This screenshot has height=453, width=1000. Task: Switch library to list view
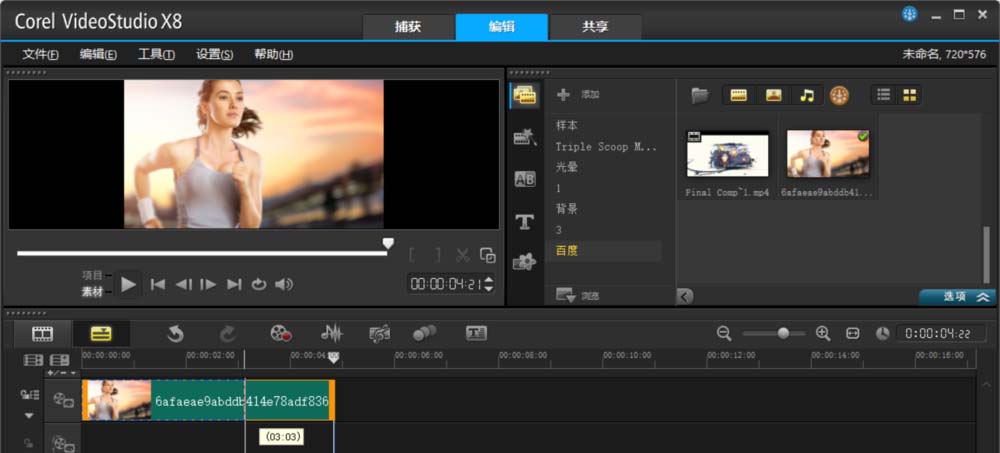883,96
